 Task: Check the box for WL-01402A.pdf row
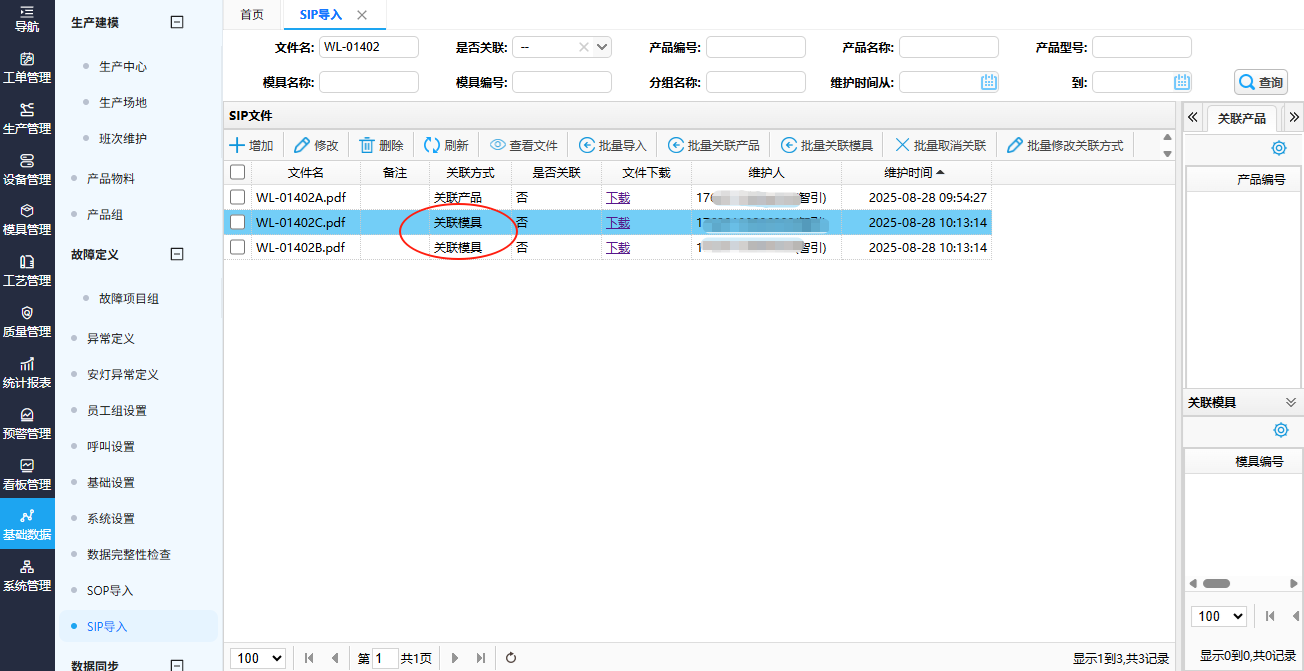pyautogui.click(x=238, y=197)
